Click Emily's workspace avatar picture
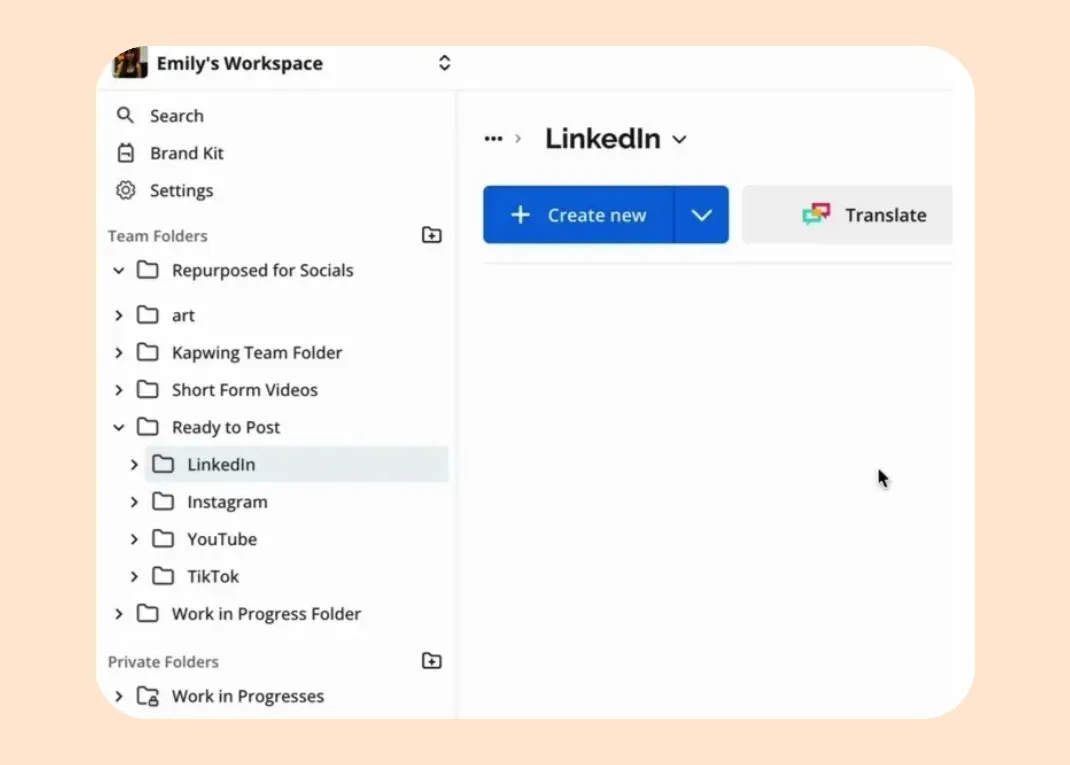The height and width of the screenshot is (765, 1070). [x=130, y=63]
